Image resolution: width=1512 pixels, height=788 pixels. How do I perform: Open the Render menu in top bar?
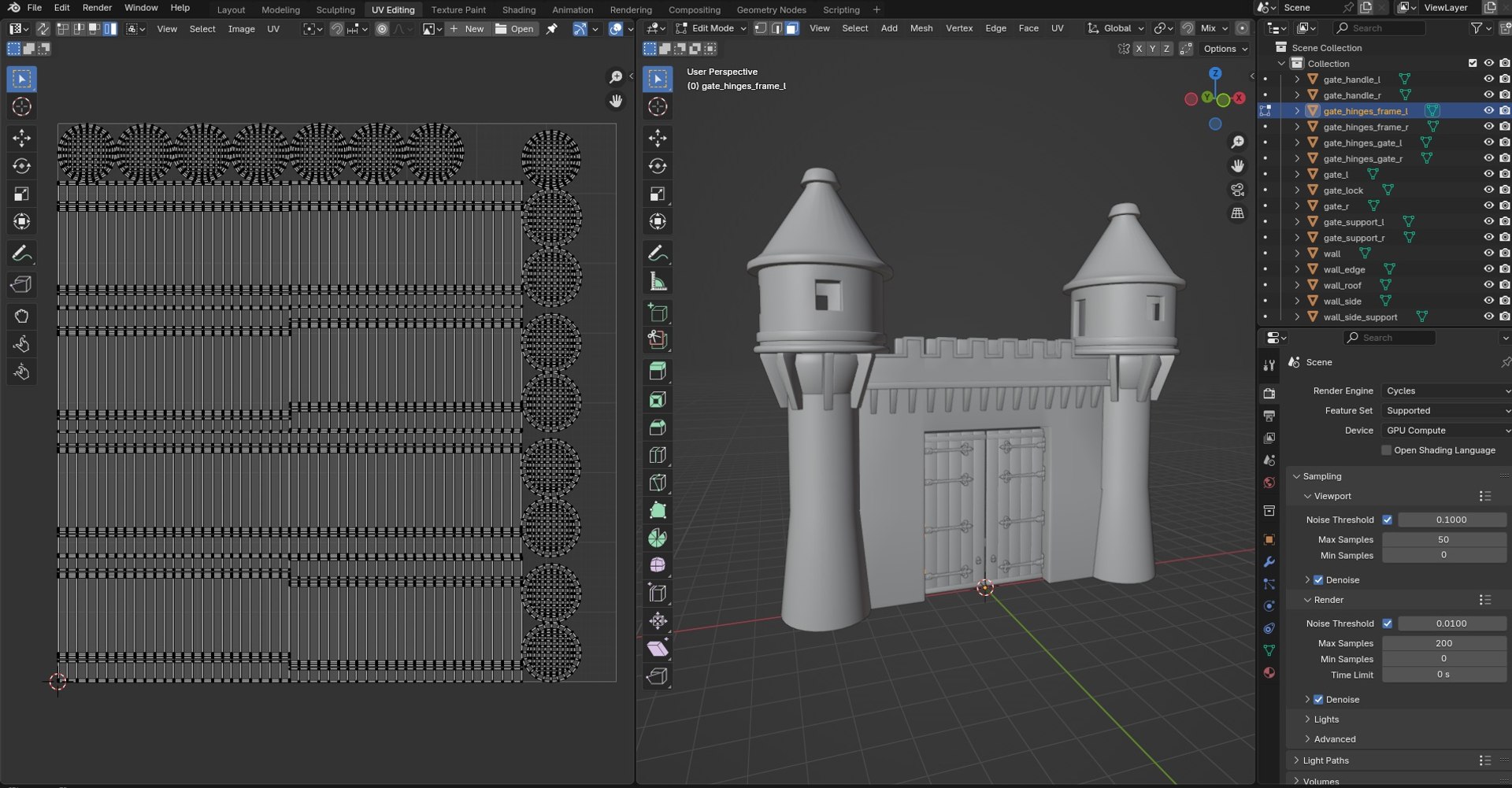point(97,8)
